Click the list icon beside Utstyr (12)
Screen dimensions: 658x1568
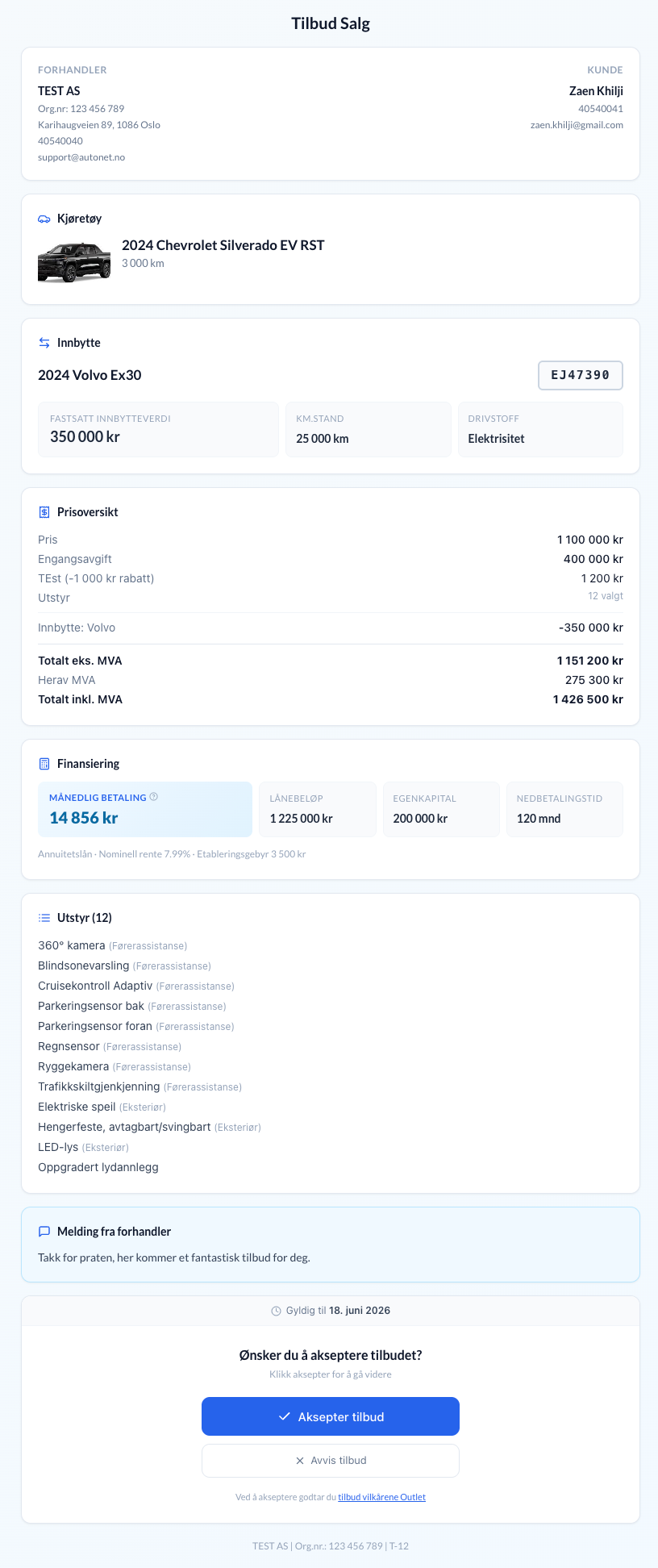(44, 918)
